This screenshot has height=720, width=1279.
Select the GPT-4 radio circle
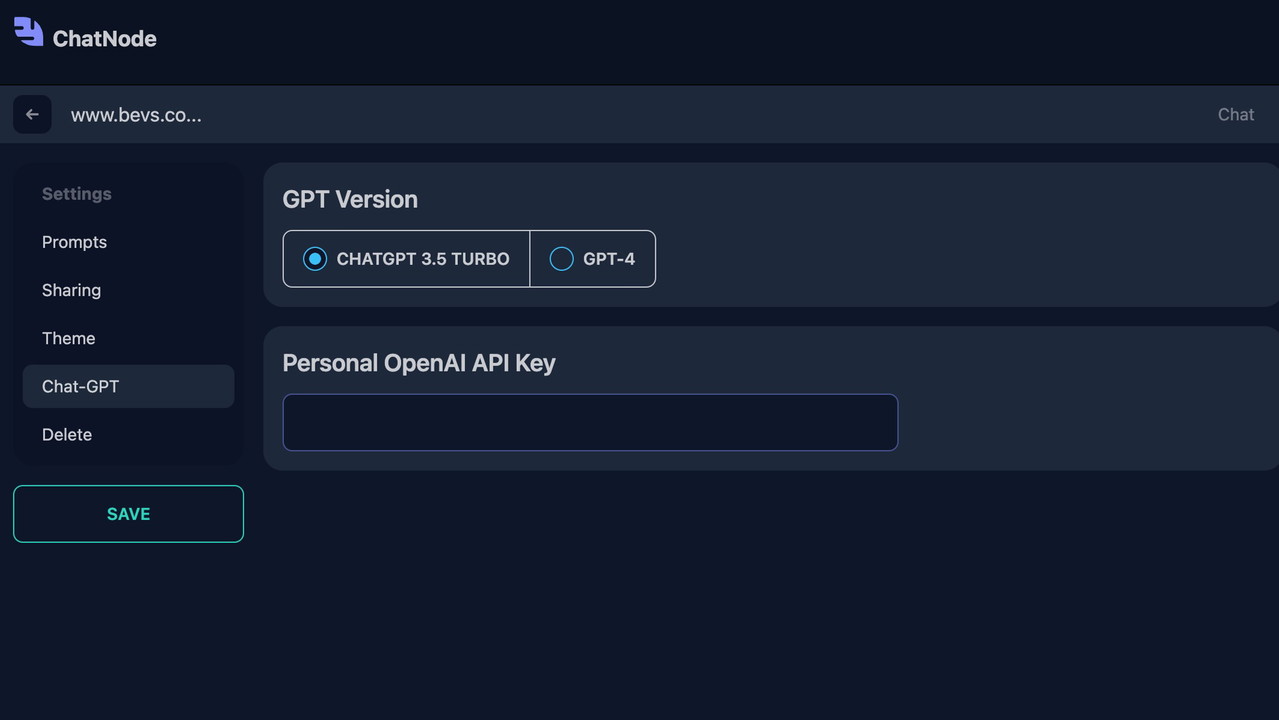tap(562, 259)
